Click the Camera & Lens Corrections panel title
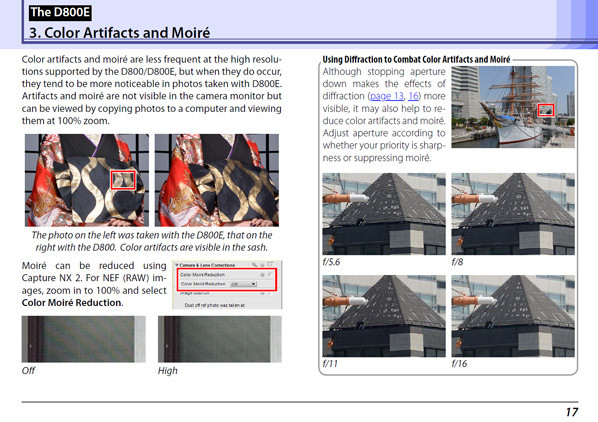 (x=207, y=265)
